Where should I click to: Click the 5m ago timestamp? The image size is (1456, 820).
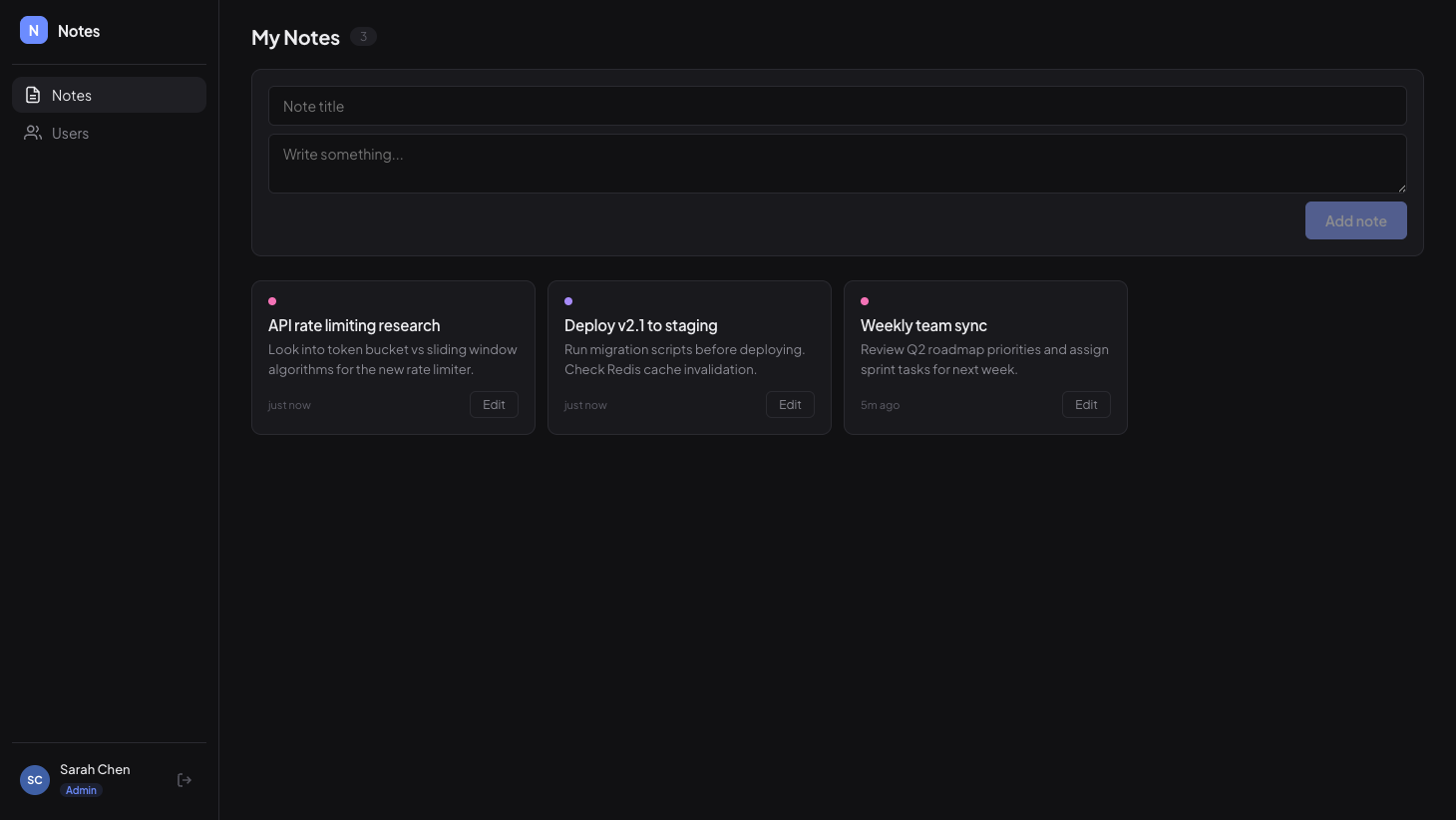[880, 405]
